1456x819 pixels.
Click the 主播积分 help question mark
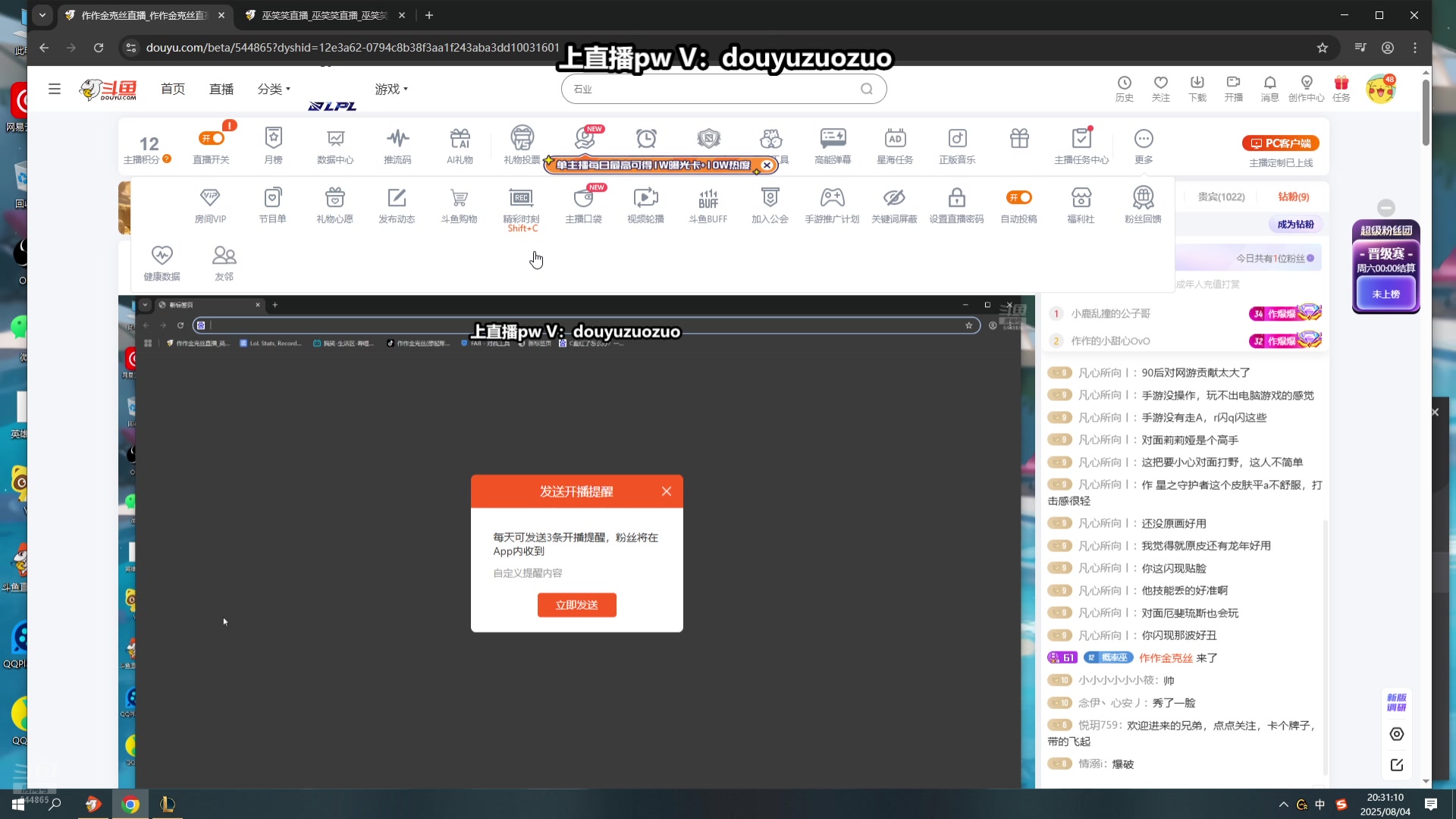(x=167, y=158)
